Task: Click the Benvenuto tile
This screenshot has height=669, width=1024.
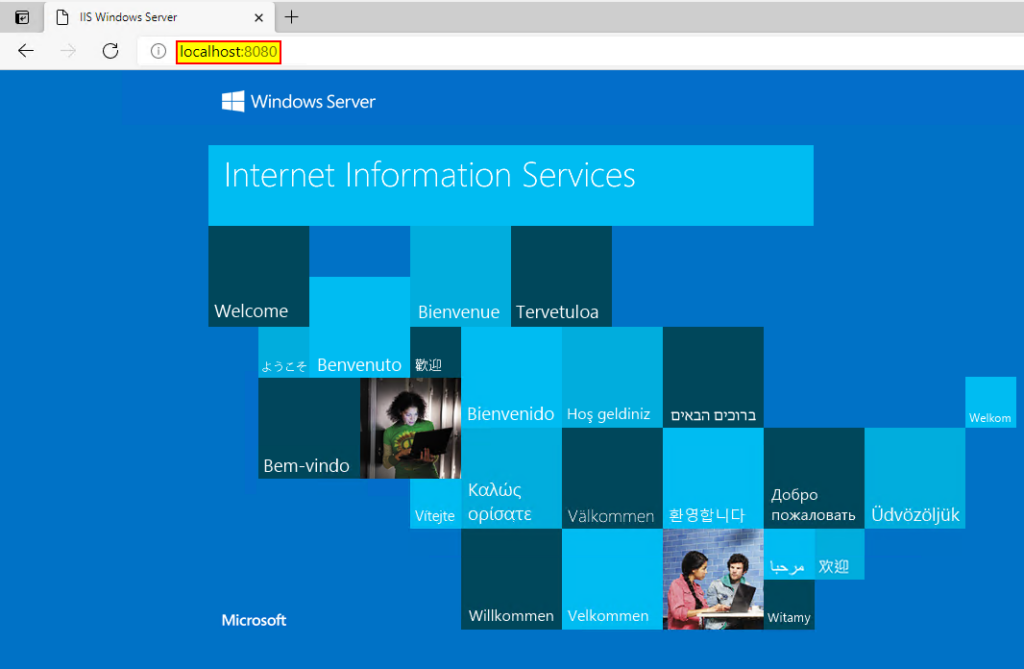Action: (360, 327)
